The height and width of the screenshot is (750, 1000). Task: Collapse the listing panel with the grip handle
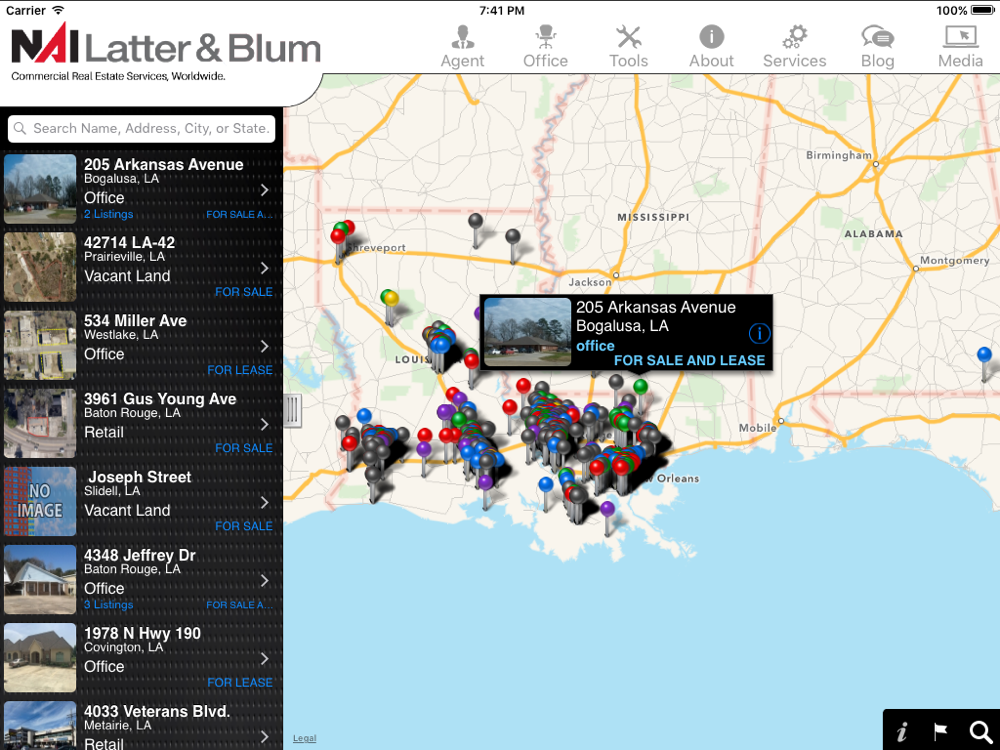tap(292, 410)
